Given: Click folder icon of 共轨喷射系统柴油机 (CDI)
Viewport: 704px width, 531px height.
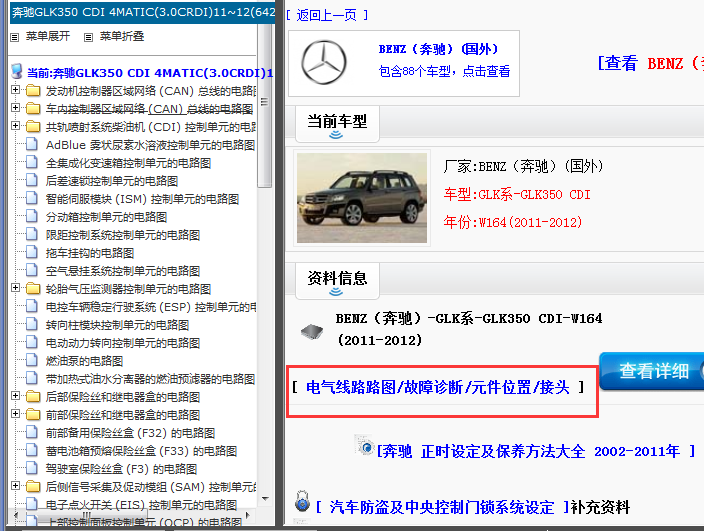Looking at the screenshot, I should click(33, 127).
